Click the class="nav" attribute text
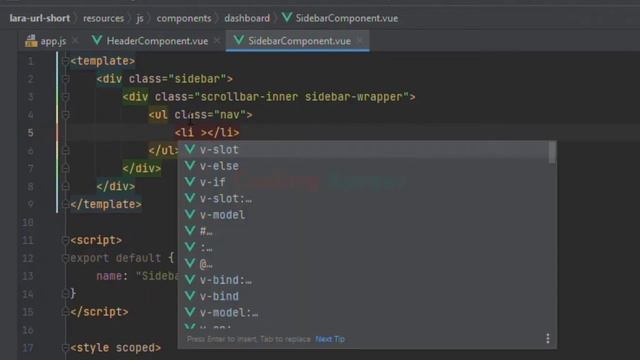640x360 pixels. 210,115
